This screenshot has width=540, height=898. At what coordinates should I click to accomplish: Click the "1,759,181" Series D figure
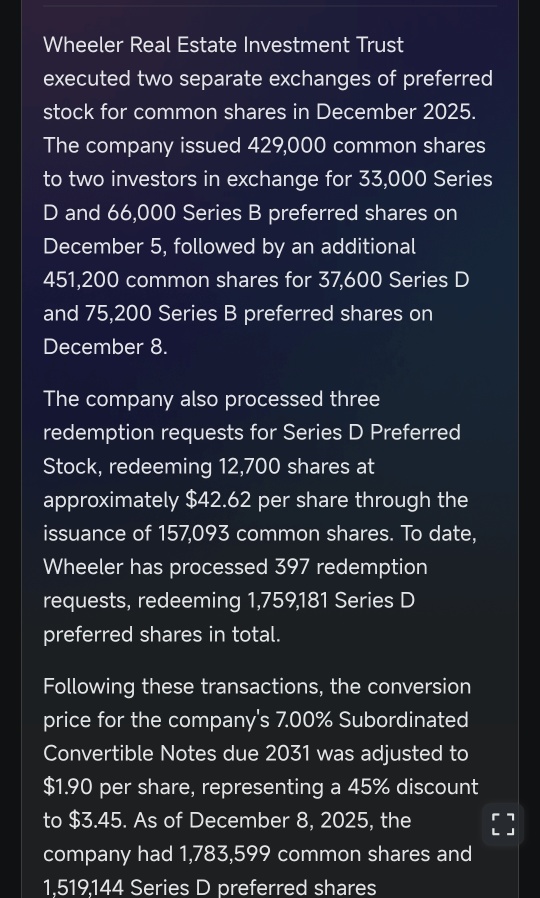pos(289,601)
